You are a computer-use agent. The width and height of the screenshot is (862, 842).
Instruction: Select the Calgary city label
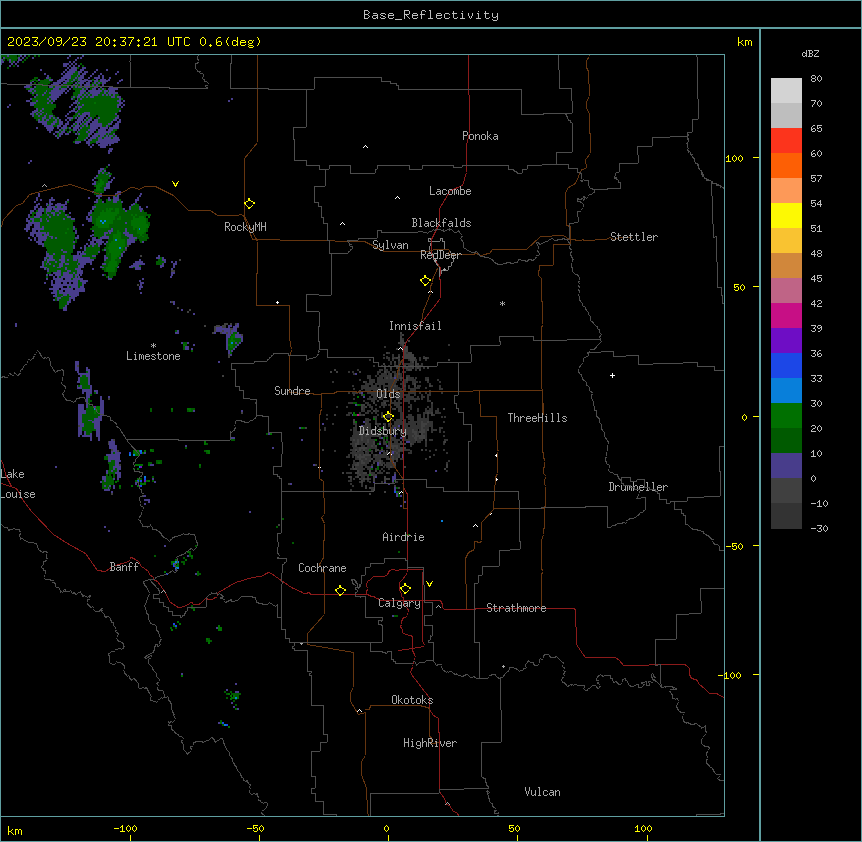click(399, 603)
